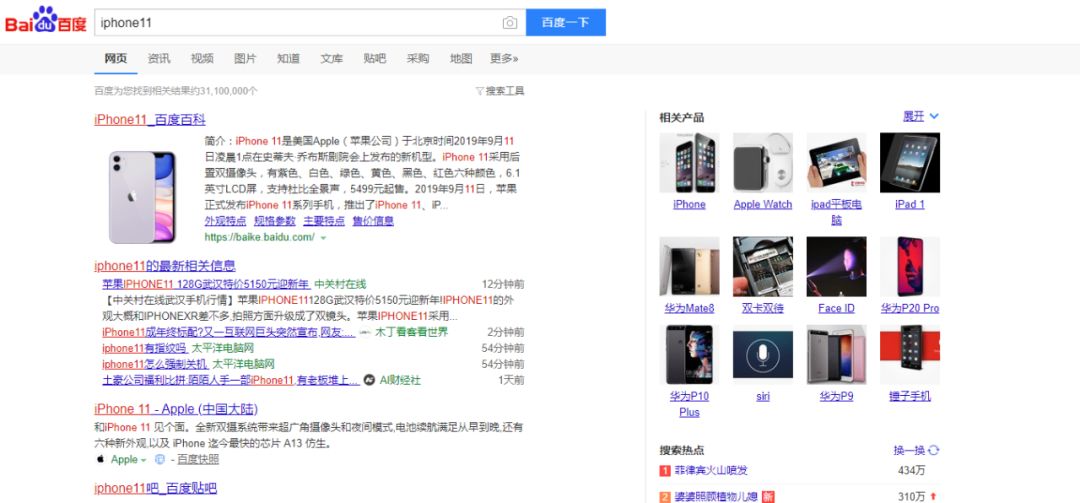This screenshot has width=1080, height=503.
Task: Click the 锤子手机 product thumbnail
Action: (910, 355)
